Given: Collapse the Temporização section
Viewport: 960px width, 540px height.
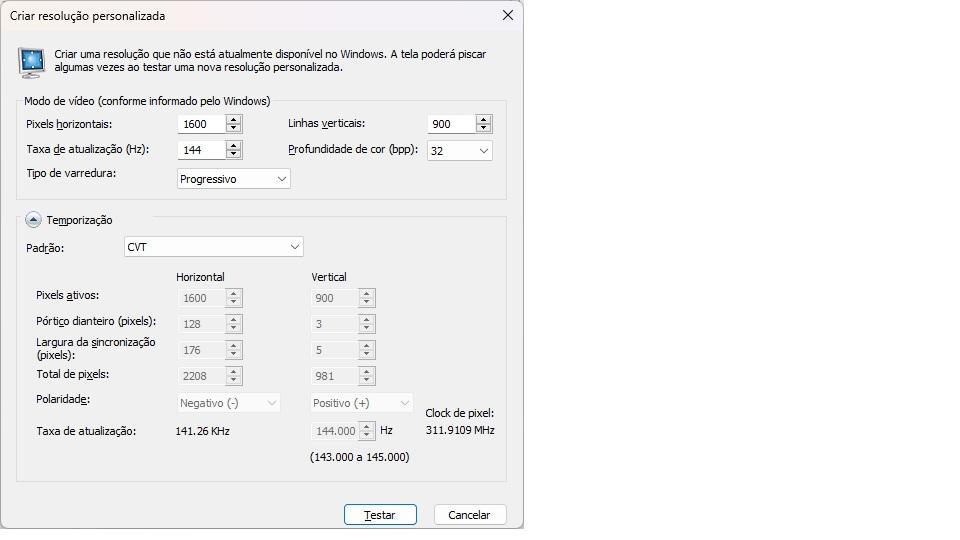Looking at the screenshot, I should pyautogui.click(x=33, y=220).
